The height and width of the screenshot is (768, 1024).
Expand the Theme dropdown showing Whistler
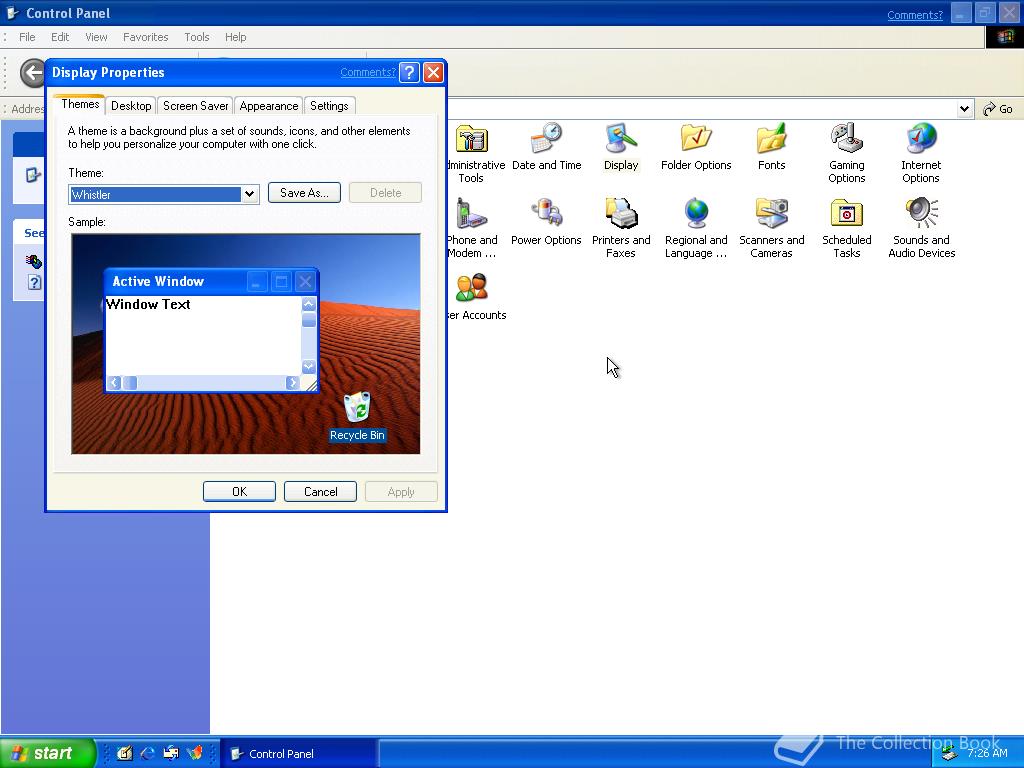pos(249,194)
